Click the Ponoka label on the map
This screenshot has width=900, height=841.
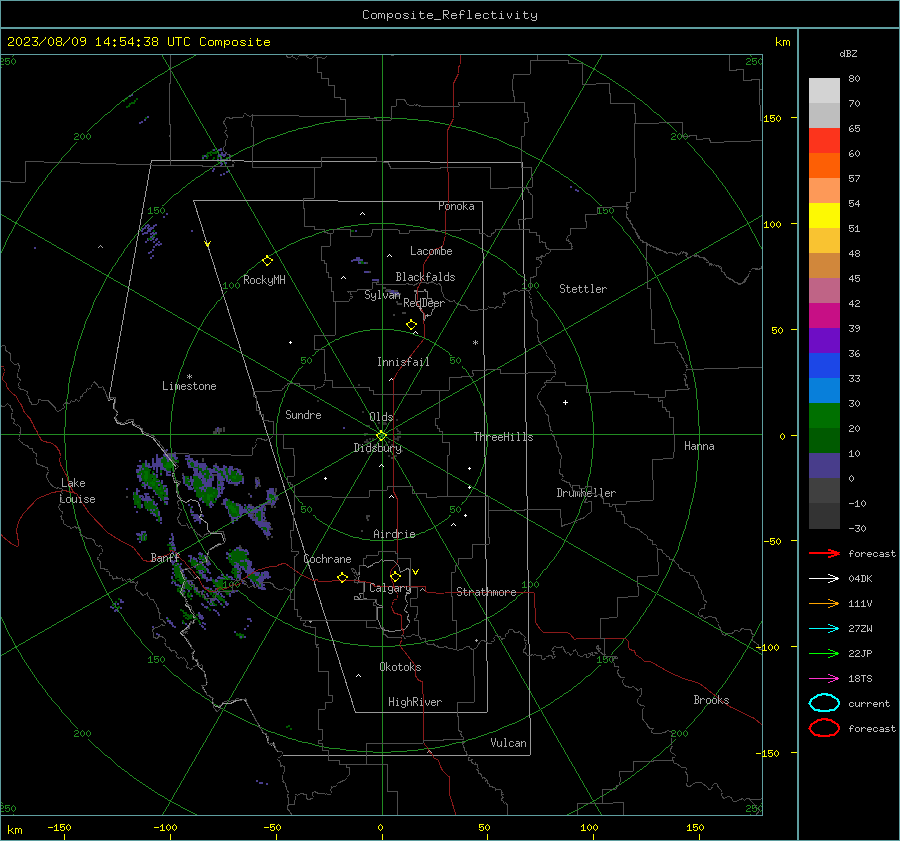[x=456, y=206]
